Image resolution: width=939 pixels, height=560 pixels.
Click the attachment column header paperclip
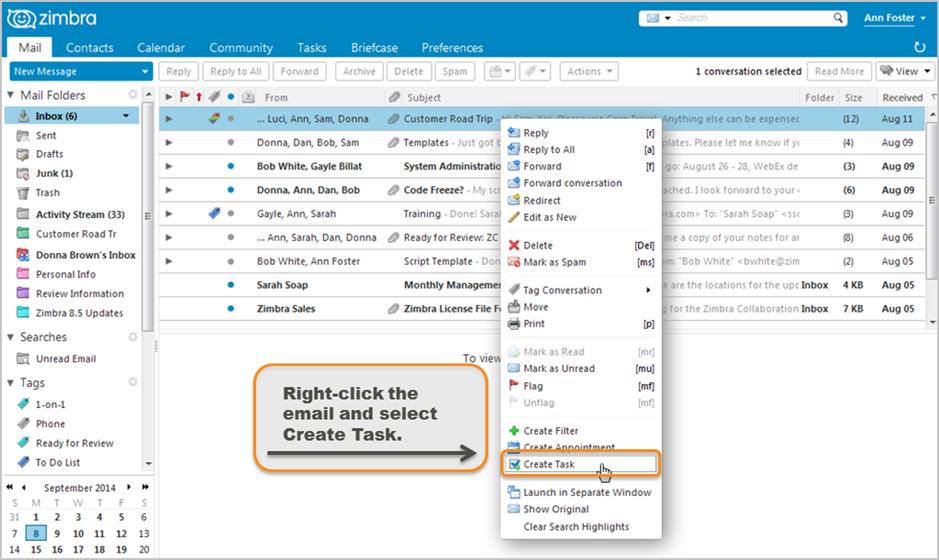point(393,96)
